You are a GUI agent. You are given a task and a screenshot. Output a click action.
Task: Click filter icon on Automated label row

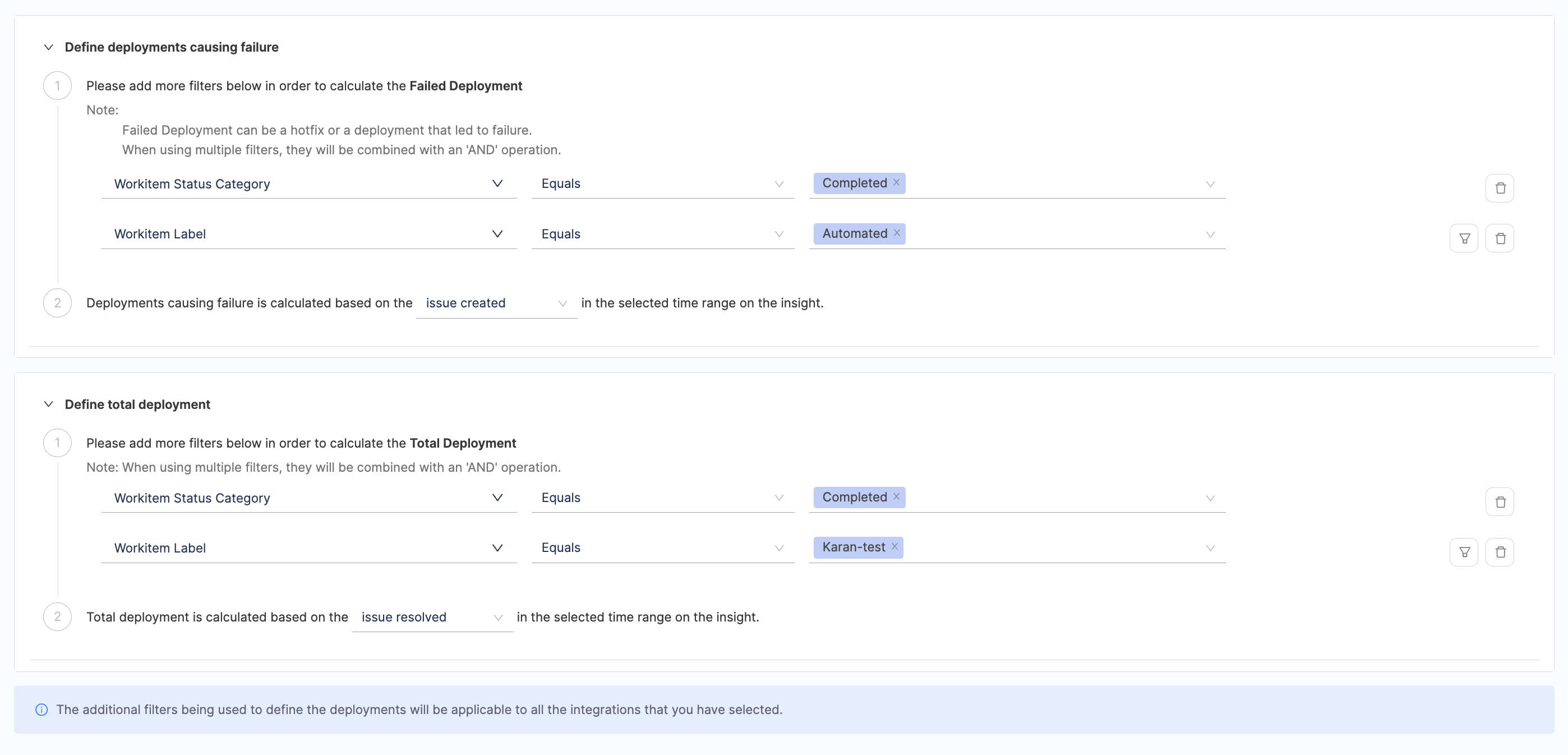[1464, 238]
